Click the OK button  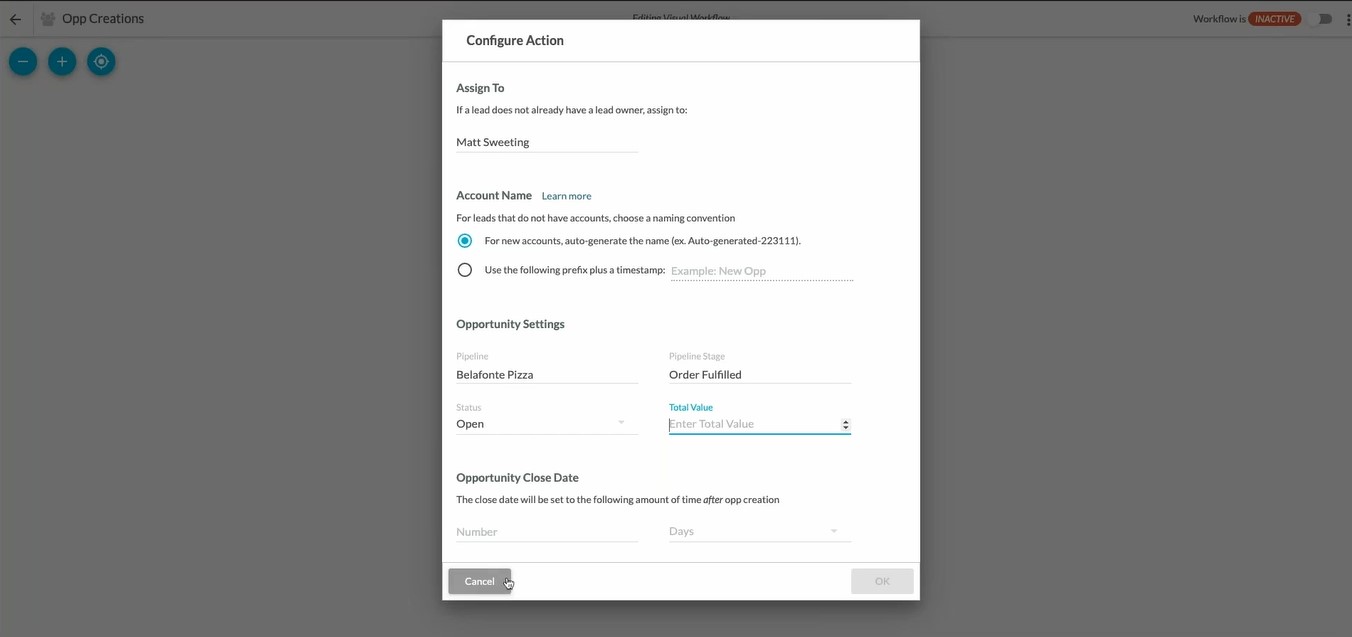(x=881, y=581)
